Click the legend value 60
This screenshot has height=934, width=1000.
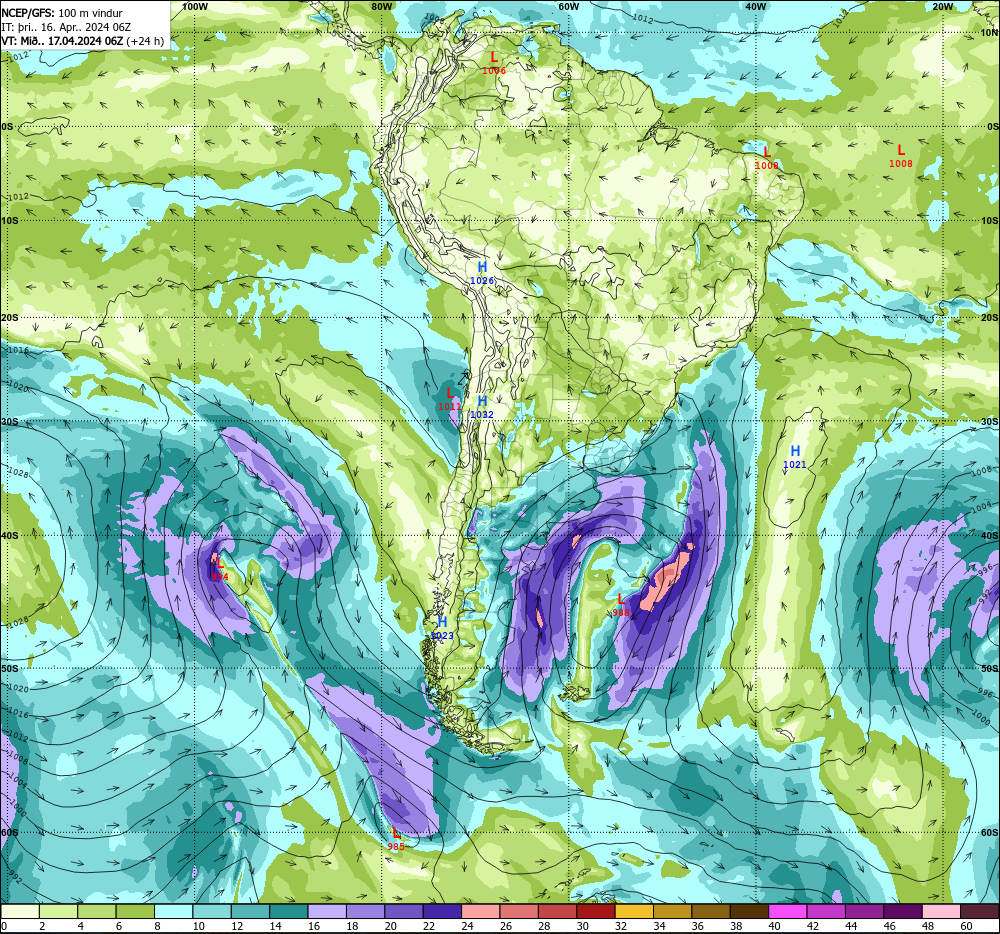point(966,926)
